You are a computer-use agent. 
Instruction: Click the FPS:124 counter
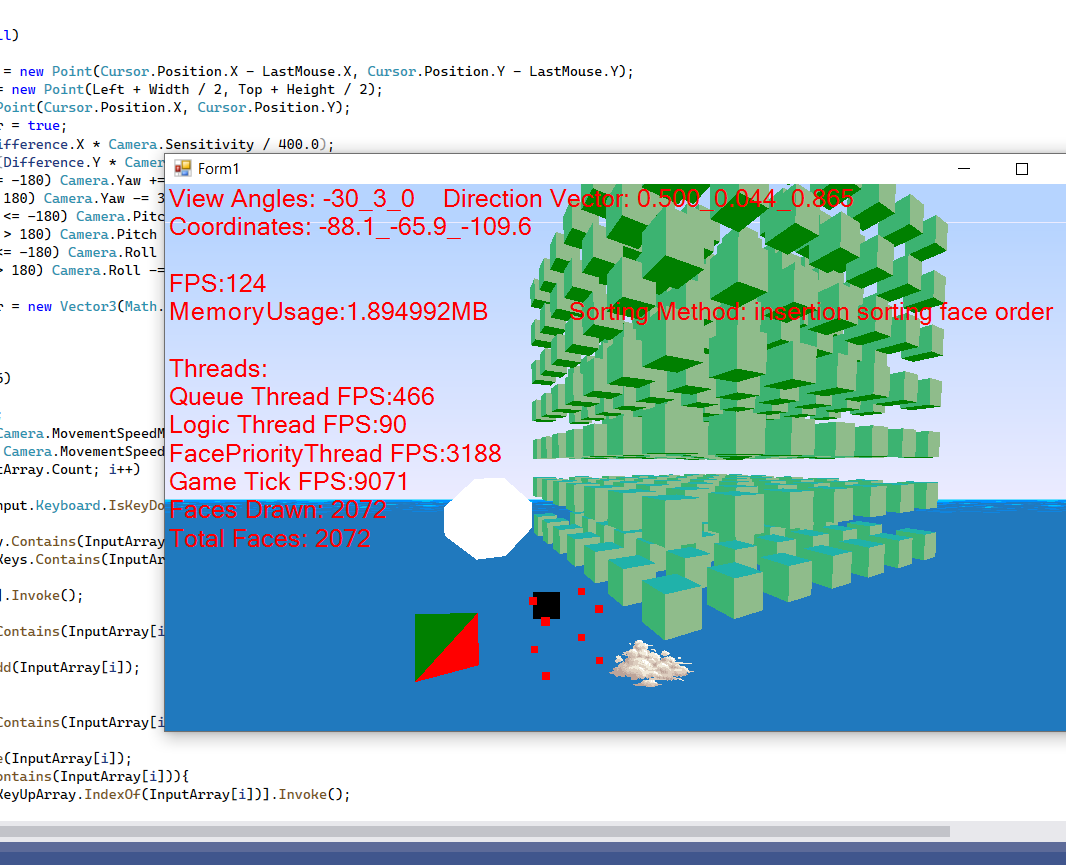(217, 284)
